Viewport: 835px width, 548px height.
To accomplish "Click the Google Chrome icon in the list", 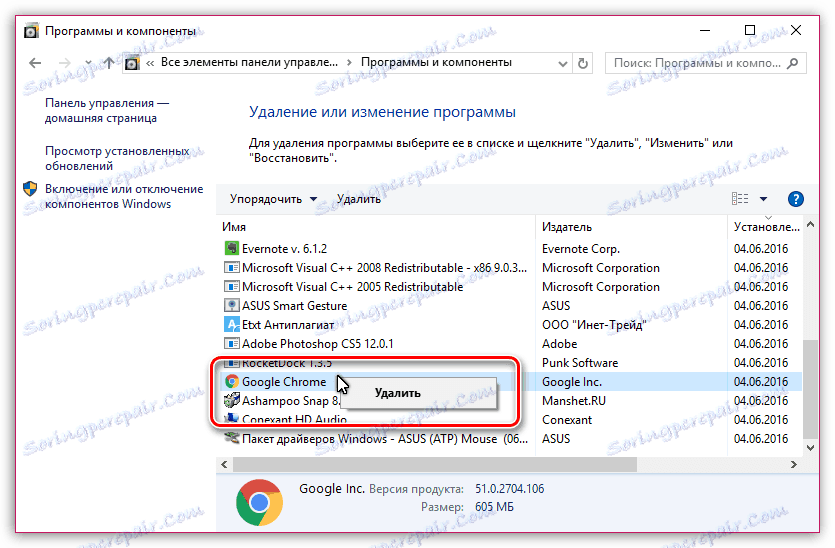I will (x=232, y=381).
